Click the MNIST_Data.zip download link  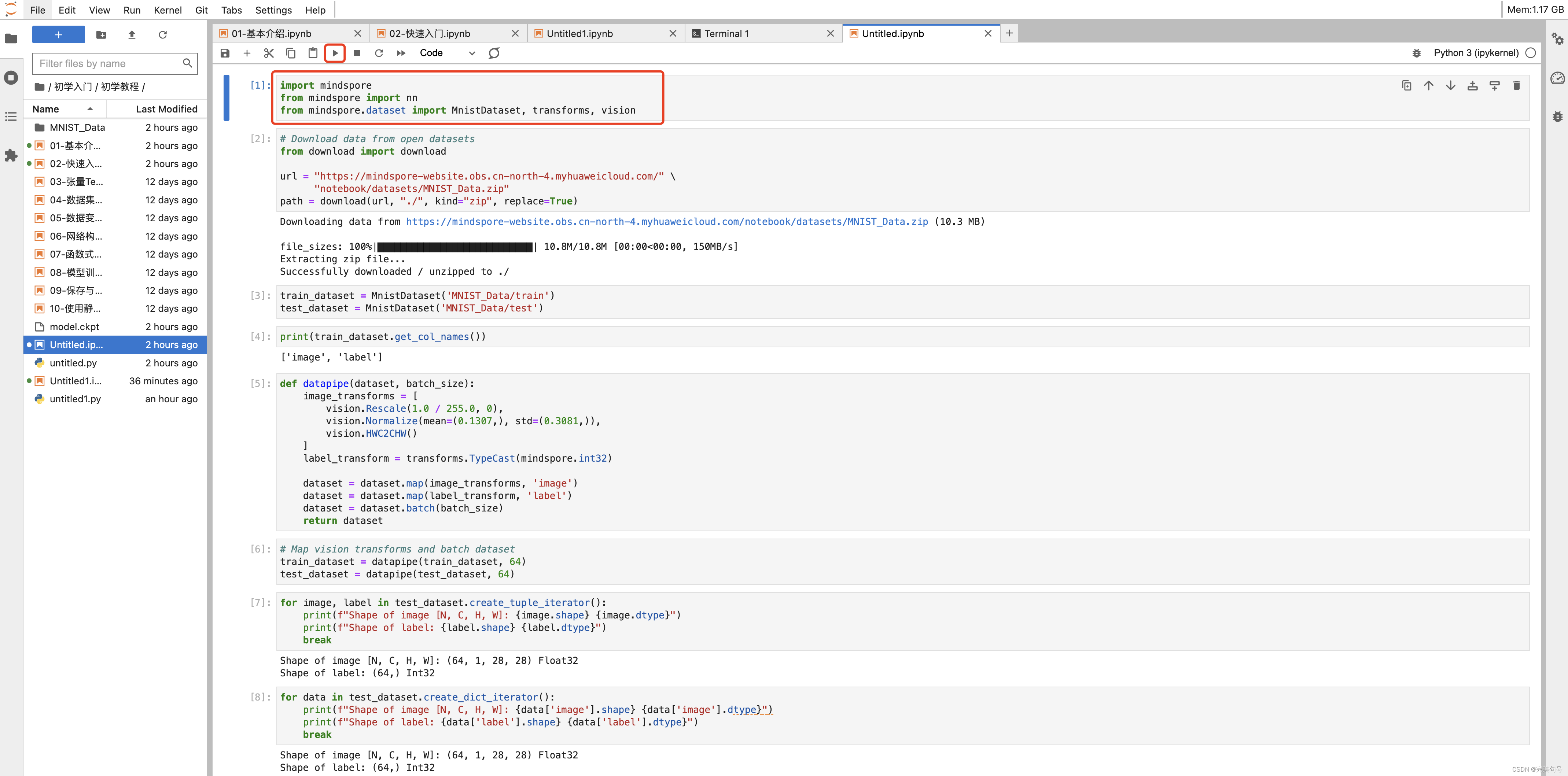tap(667, 222)
